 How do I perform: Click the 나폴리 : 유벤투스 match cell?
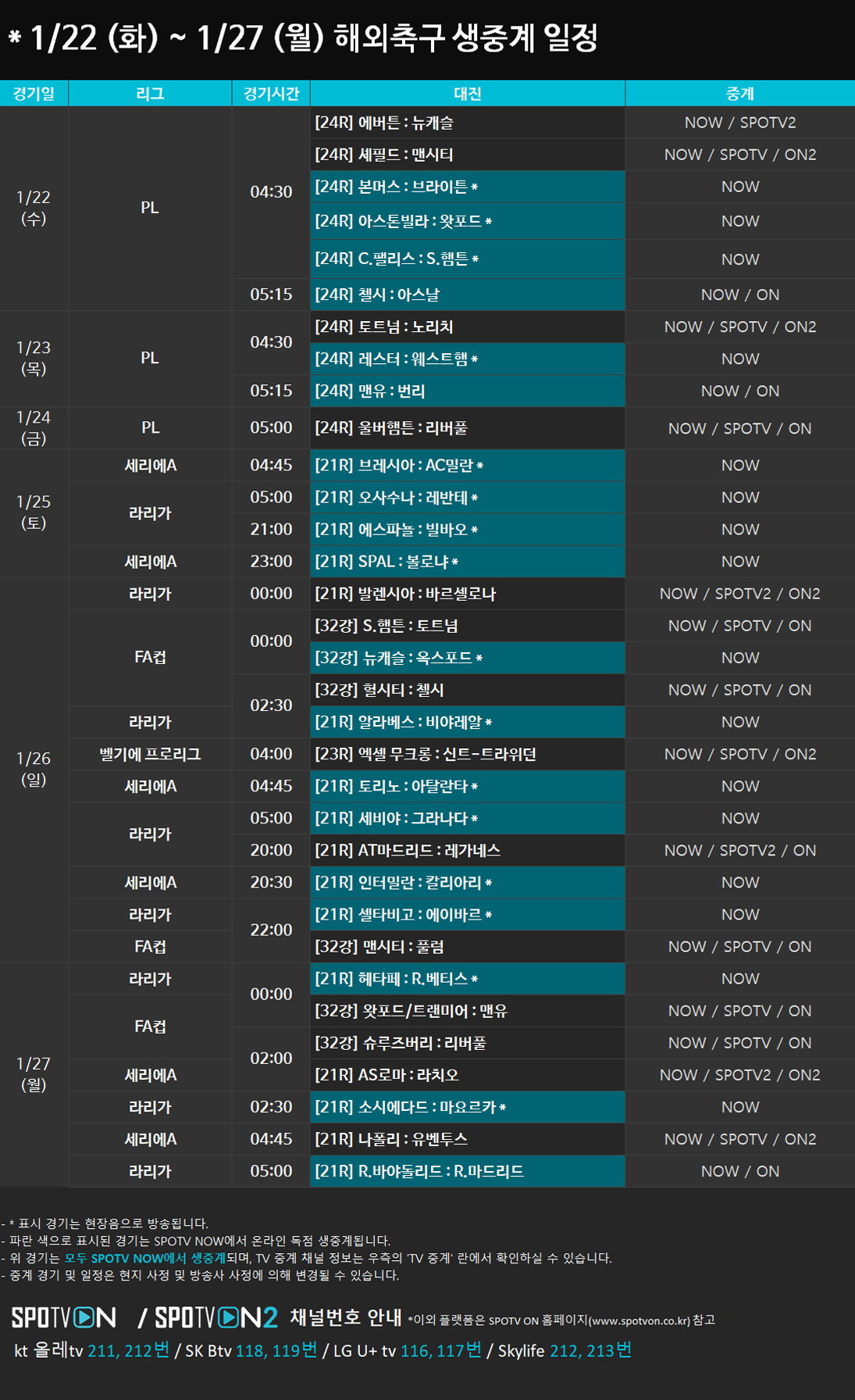point(467,1139)
